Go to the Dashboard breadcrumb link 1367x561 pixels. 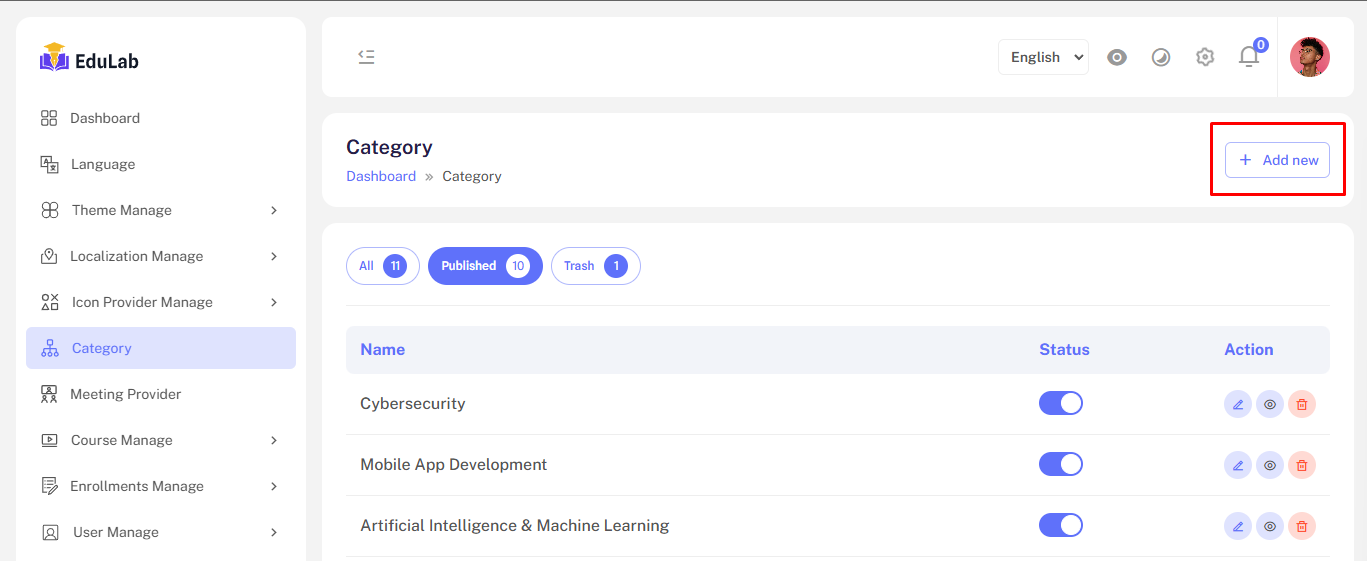coord(381,176)
